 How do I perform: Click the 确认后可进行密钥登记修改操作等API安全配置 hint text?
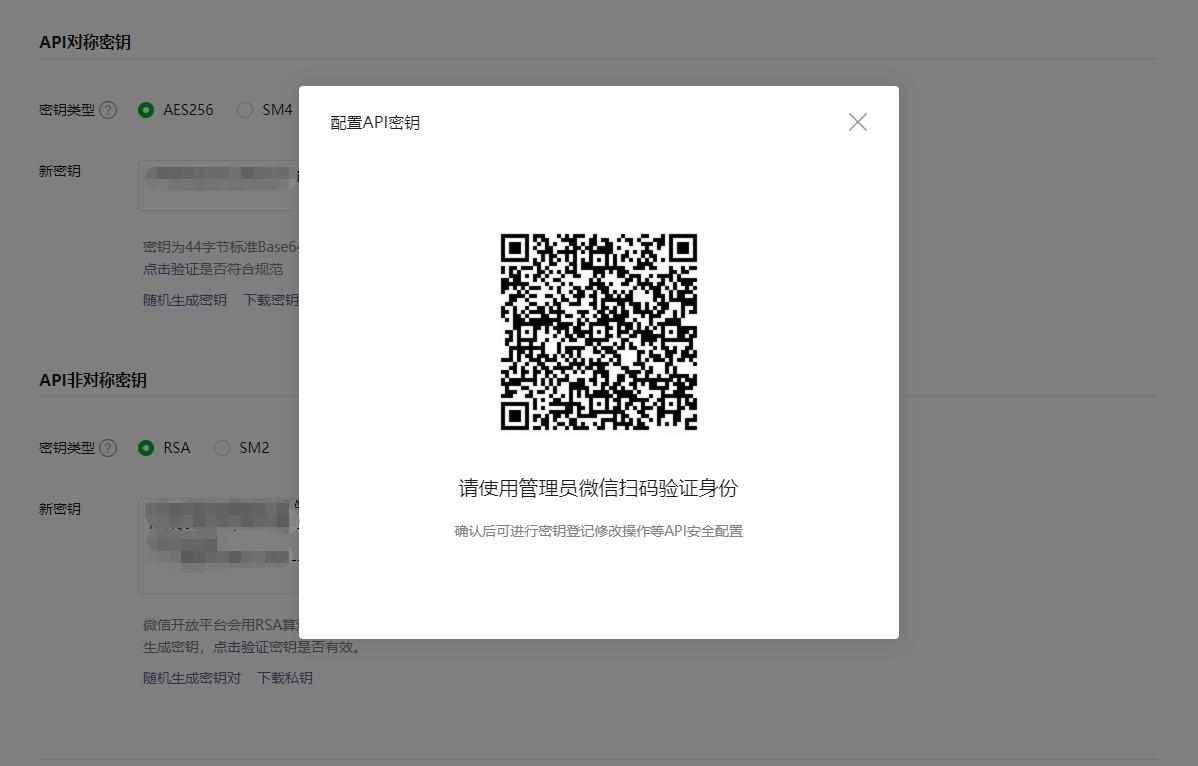tap(599, 531)
